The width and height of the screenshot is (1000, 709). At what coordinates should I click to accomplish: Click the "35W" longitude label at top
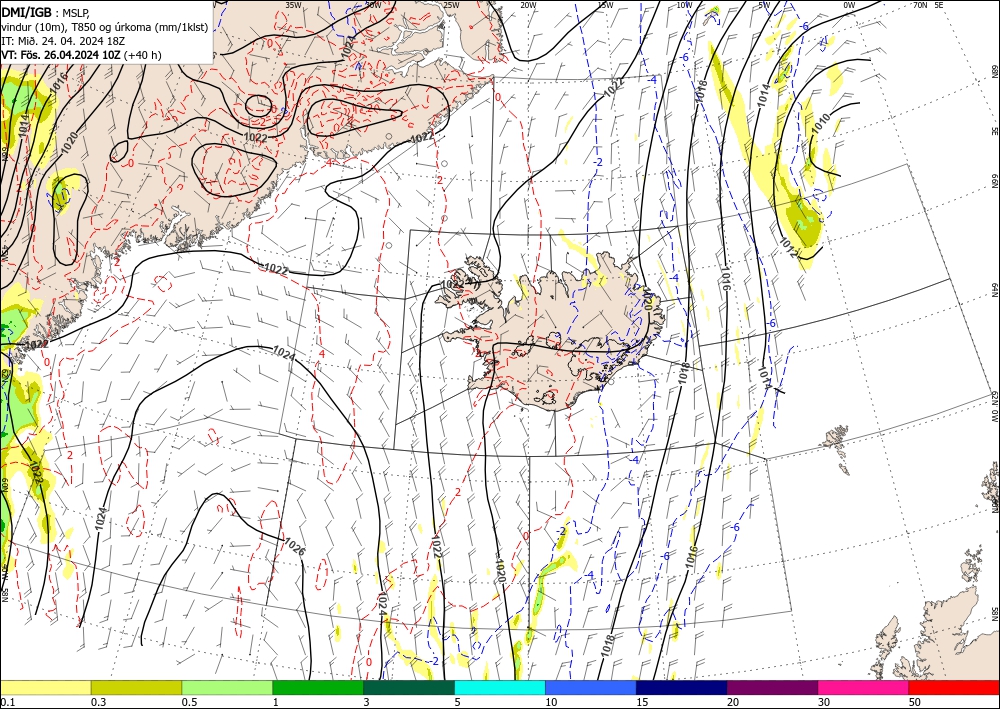pyautogui.click(x=293, y=5)
